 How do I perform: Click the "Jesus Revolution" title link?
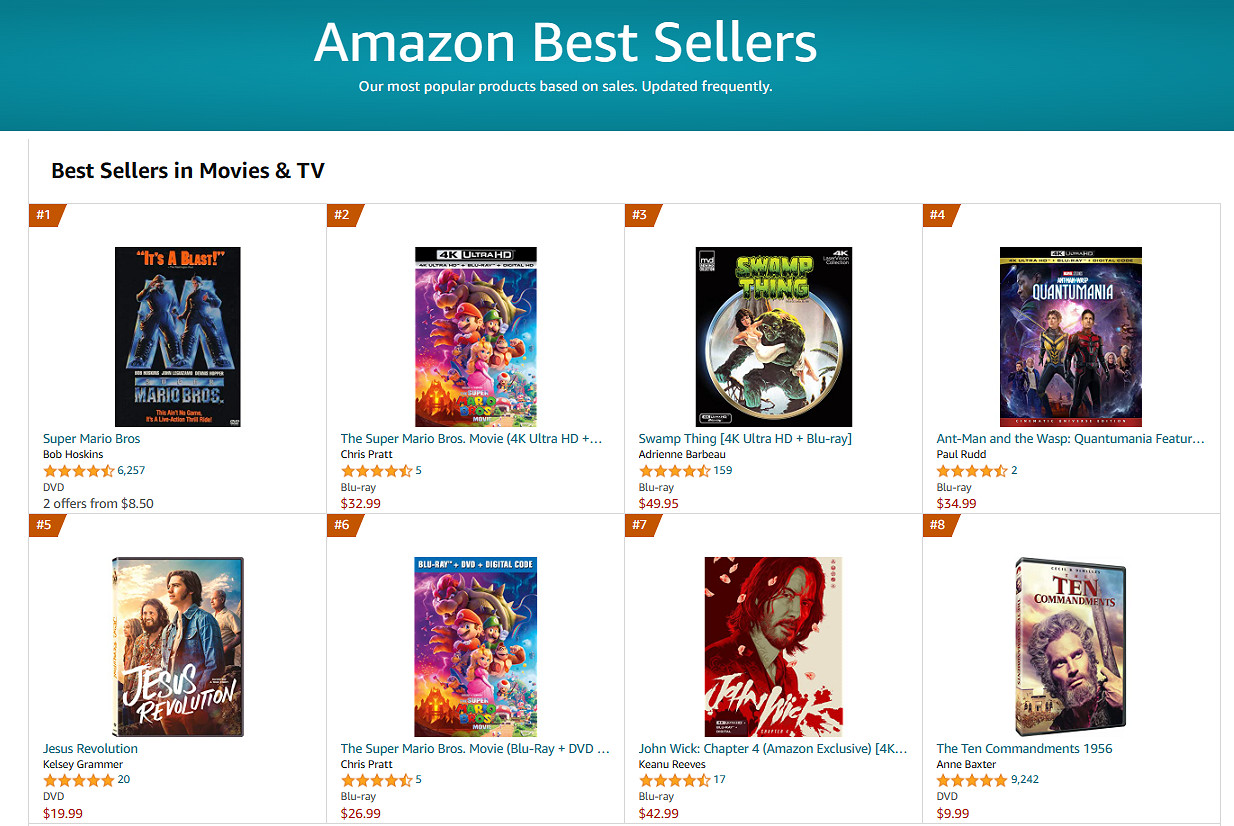tap(90, 749)
